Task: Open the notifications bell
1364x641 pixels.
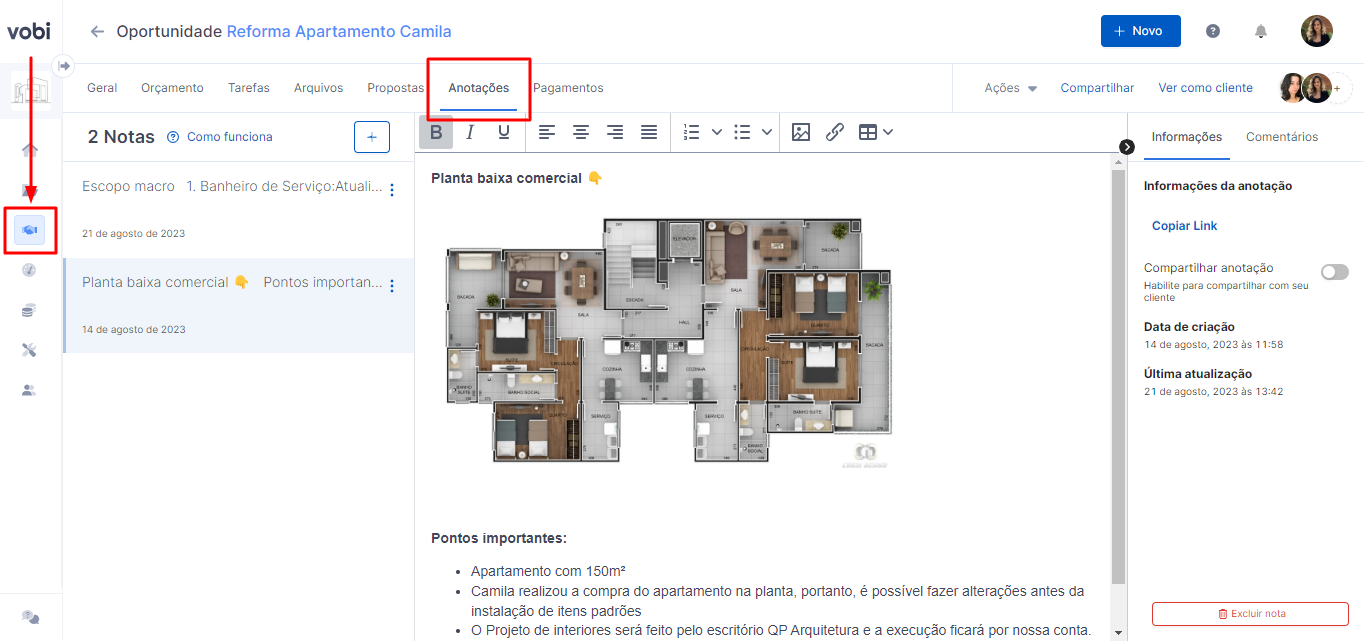Action: (1261, 31)
